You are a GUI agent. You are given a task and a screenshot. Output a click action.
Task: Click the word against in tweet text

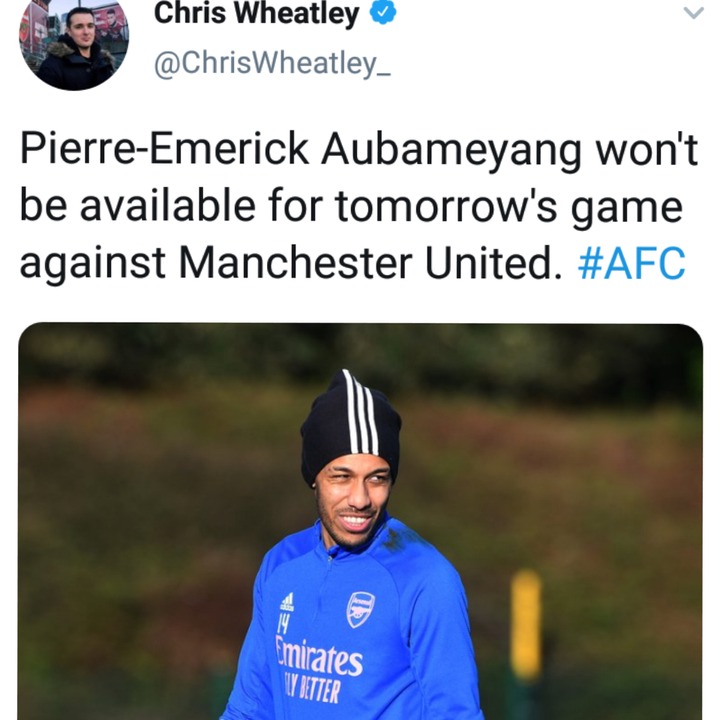(92, 264)
